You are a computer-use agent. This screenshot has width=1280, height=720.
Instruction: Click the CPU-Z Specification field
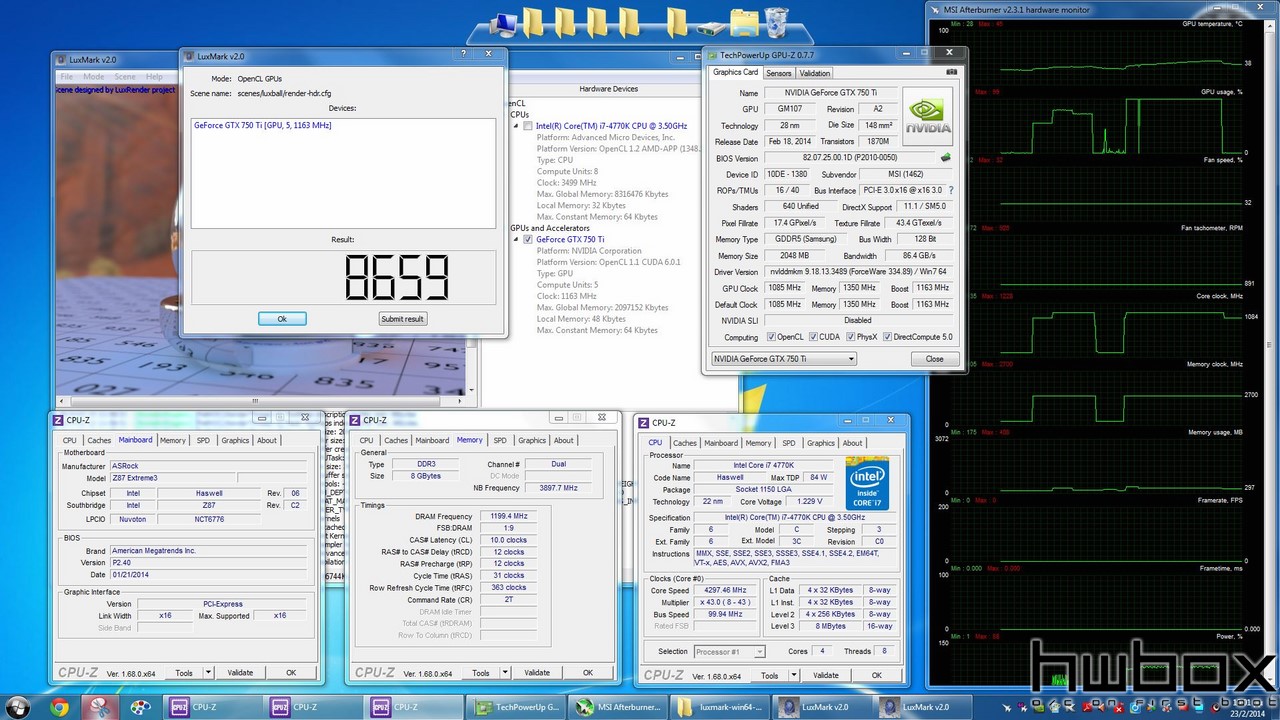click(x=795, y=517)
